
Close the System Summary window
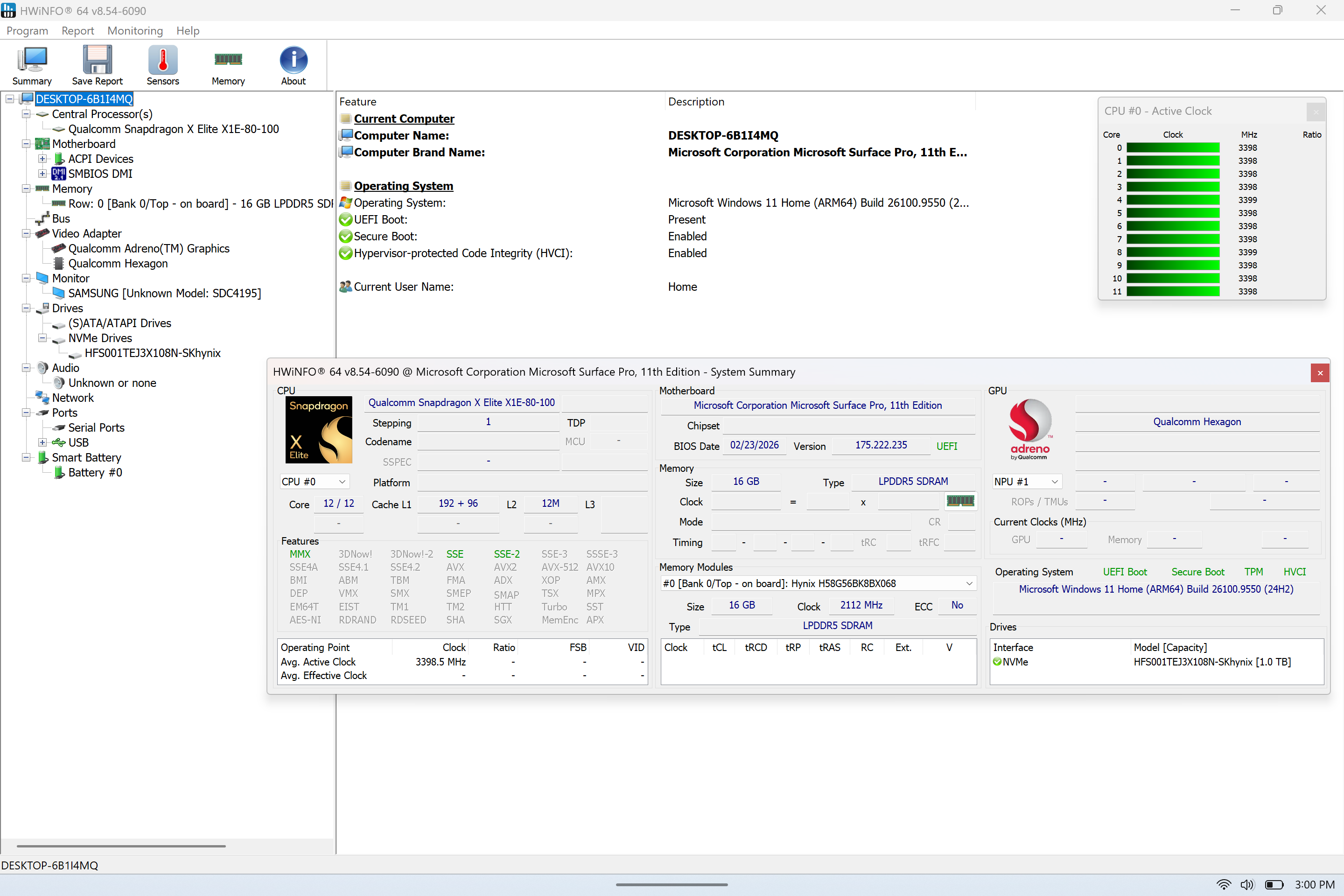[x=1320, y=373]
